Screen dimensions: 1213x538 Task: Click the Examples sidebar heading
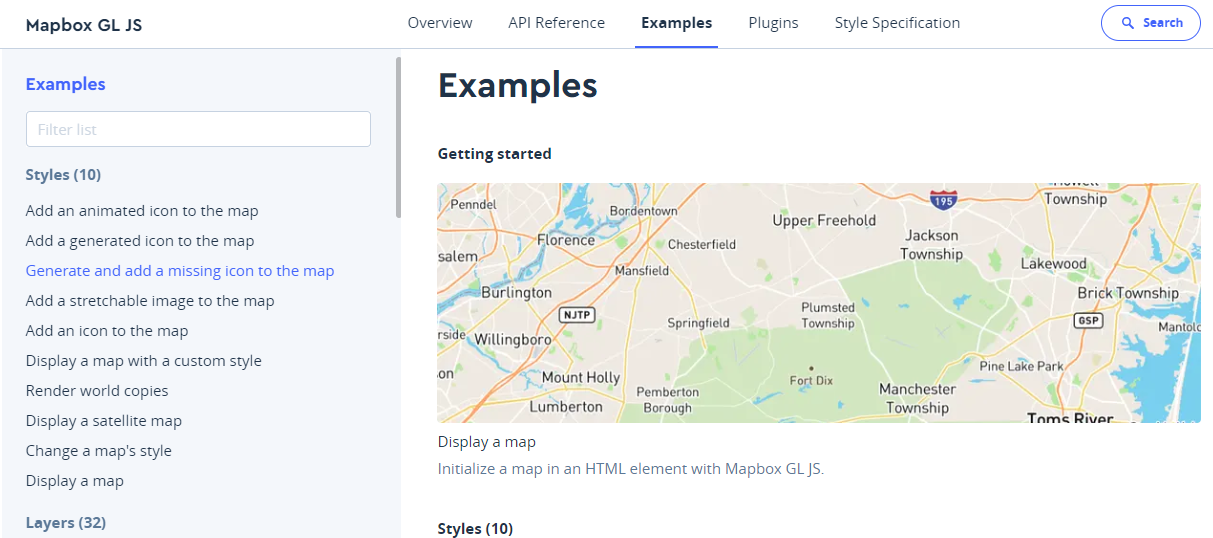[66, 84]
